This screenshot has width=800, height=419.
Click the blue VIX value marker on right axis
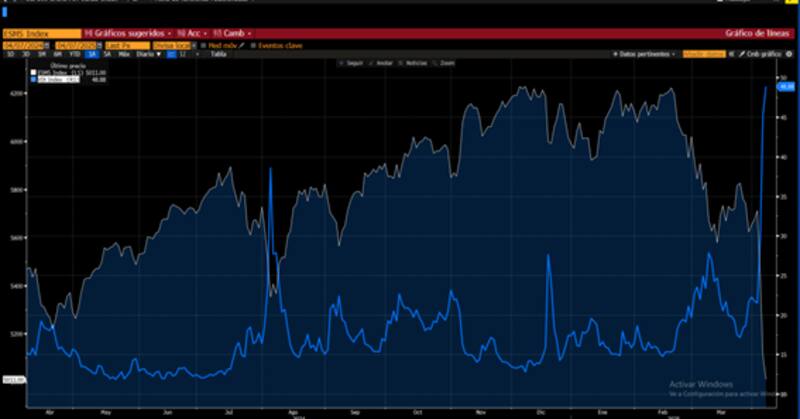point(785,87)
